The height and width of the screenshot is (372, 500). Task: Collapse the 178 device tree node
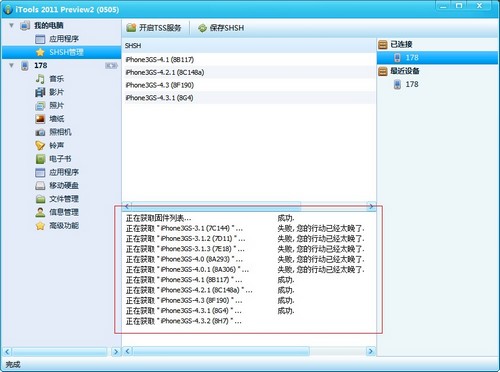click(11, 65)
